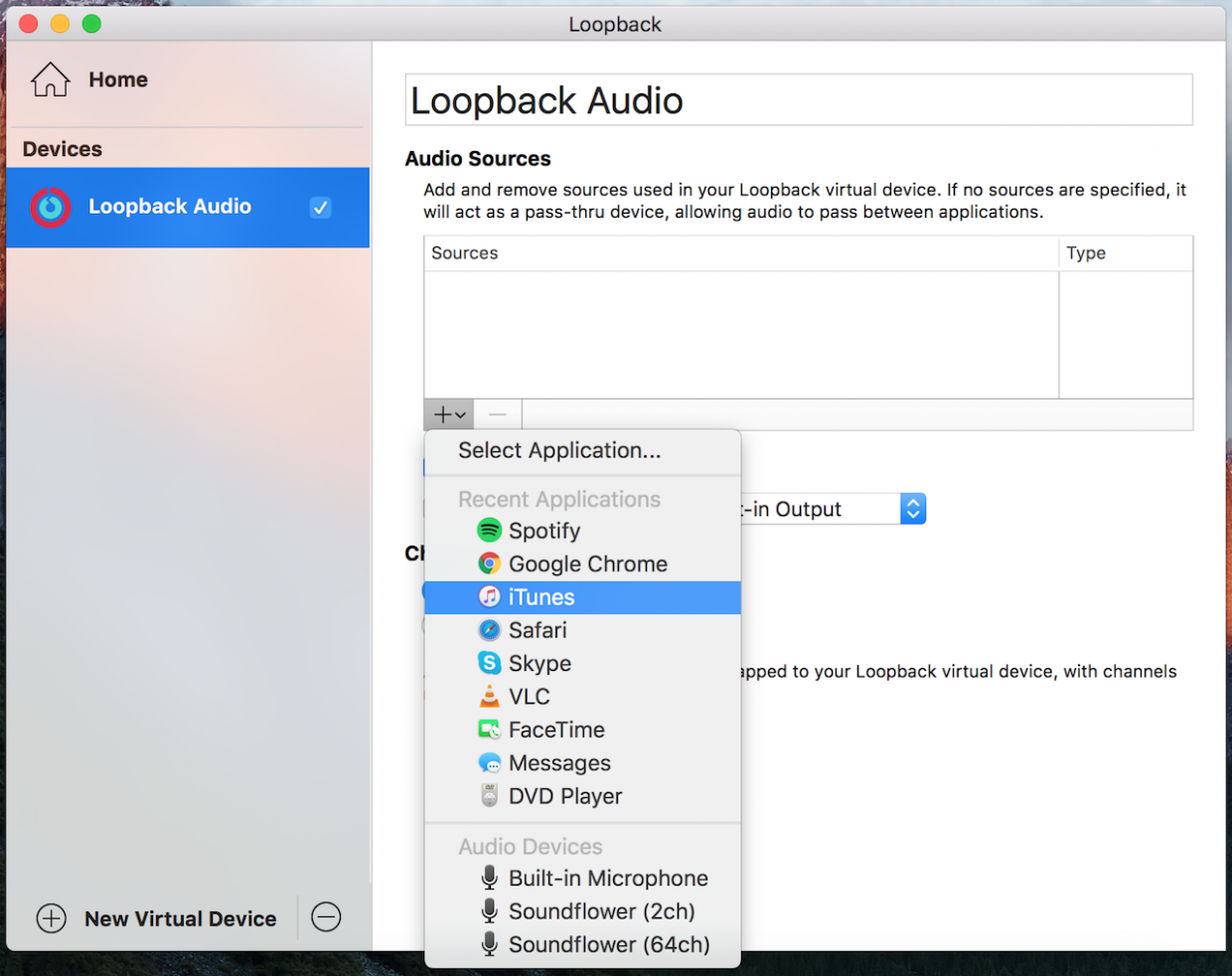Select iTunes as audio source
Screen dimensions: 1232x976
pyautogui.click(x=582, y=597)
